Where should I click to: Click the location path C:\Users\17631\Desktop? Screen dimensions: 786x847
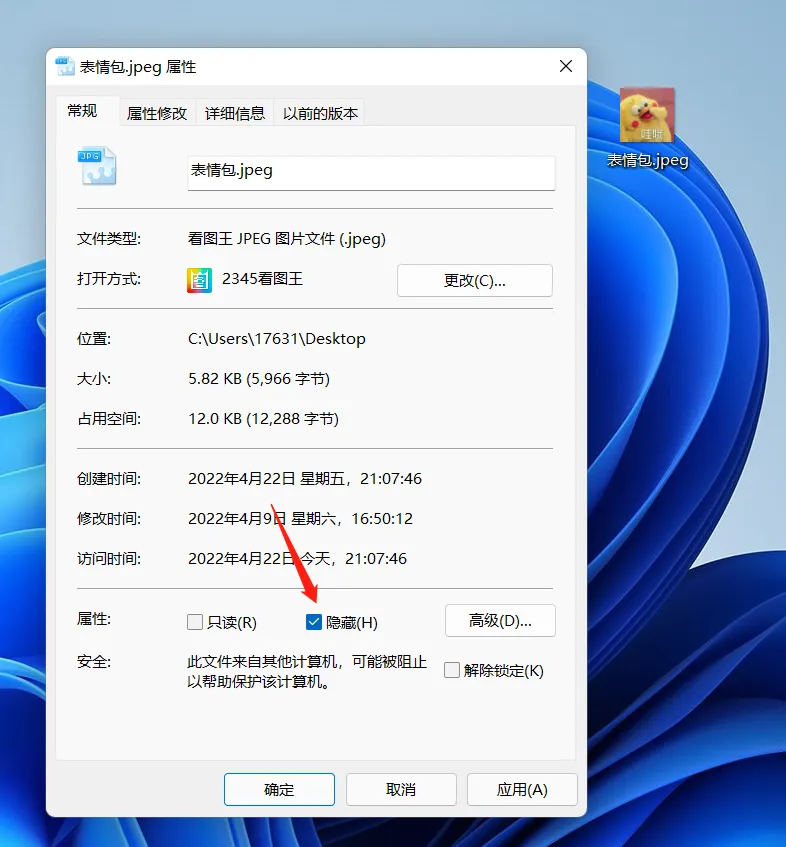point(277,339)
